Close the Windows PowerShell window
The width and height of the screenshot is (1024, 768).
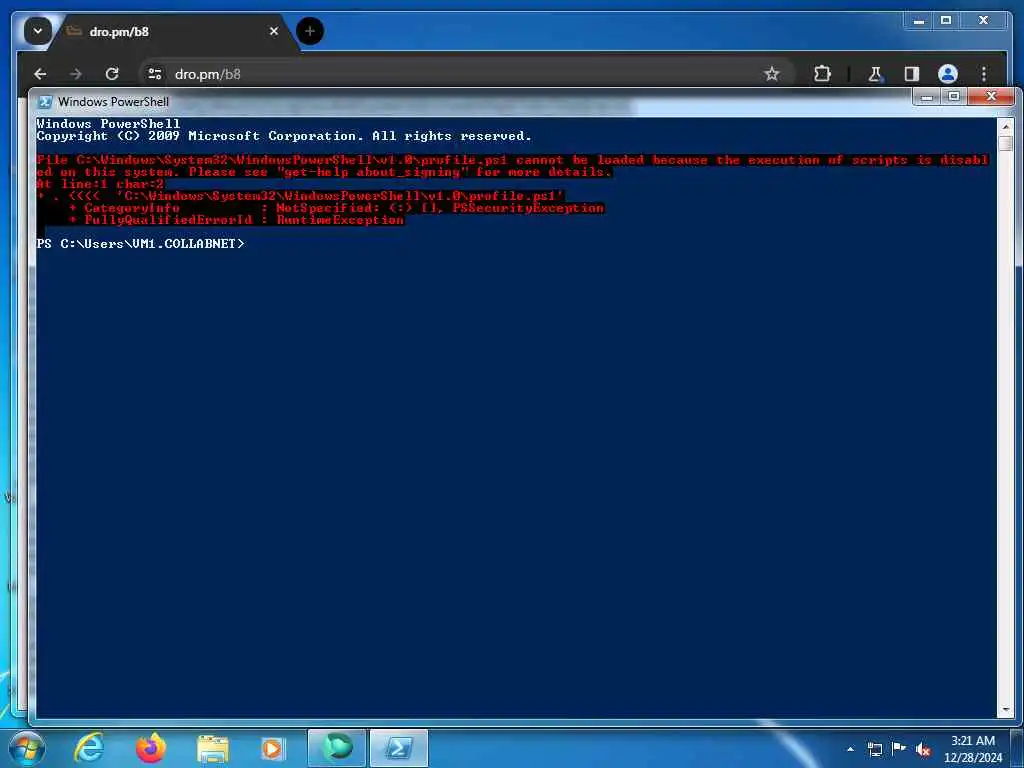click(991, 97)
